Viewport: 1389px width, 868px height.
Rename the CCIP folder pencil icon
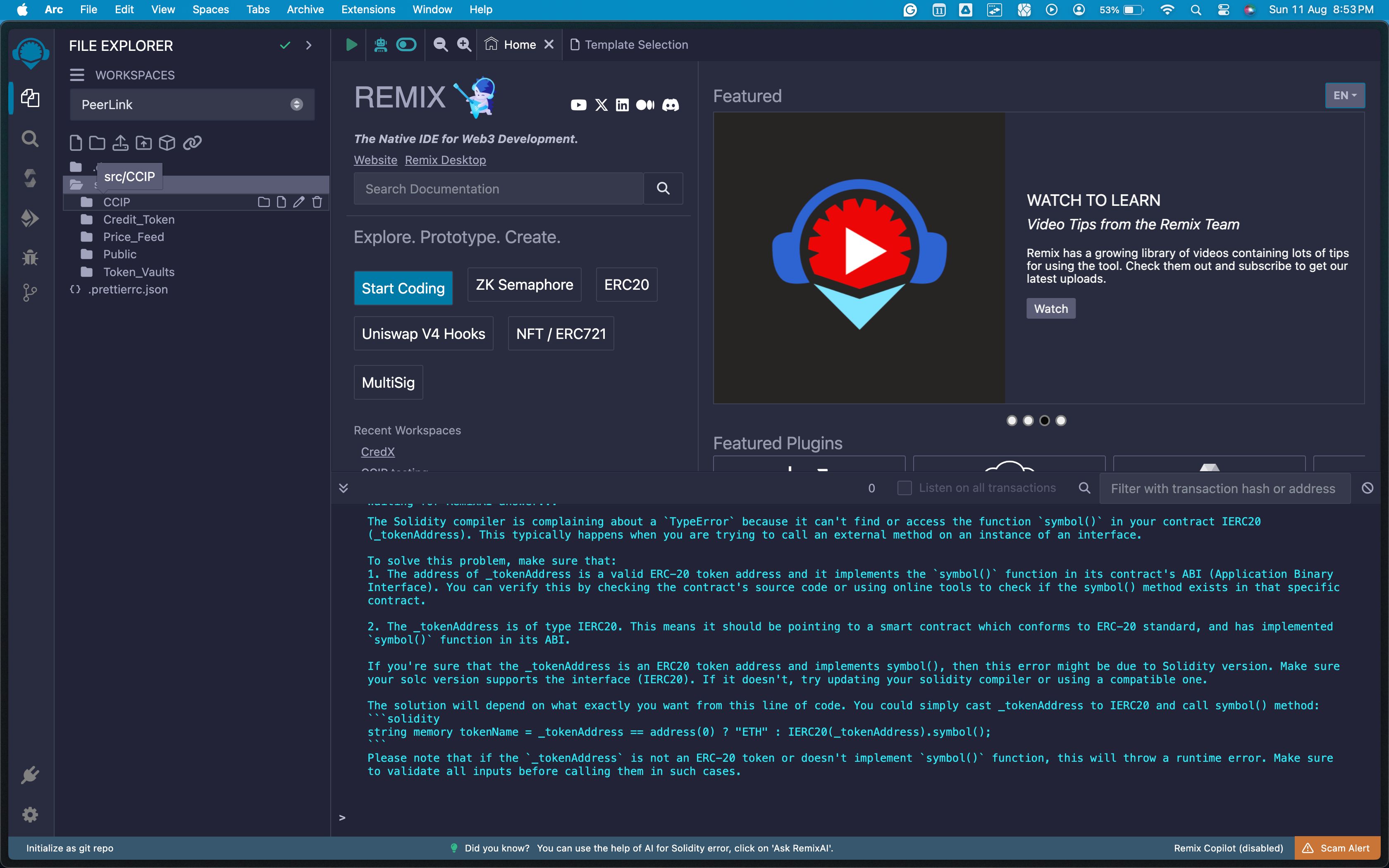tap(299, 202)
